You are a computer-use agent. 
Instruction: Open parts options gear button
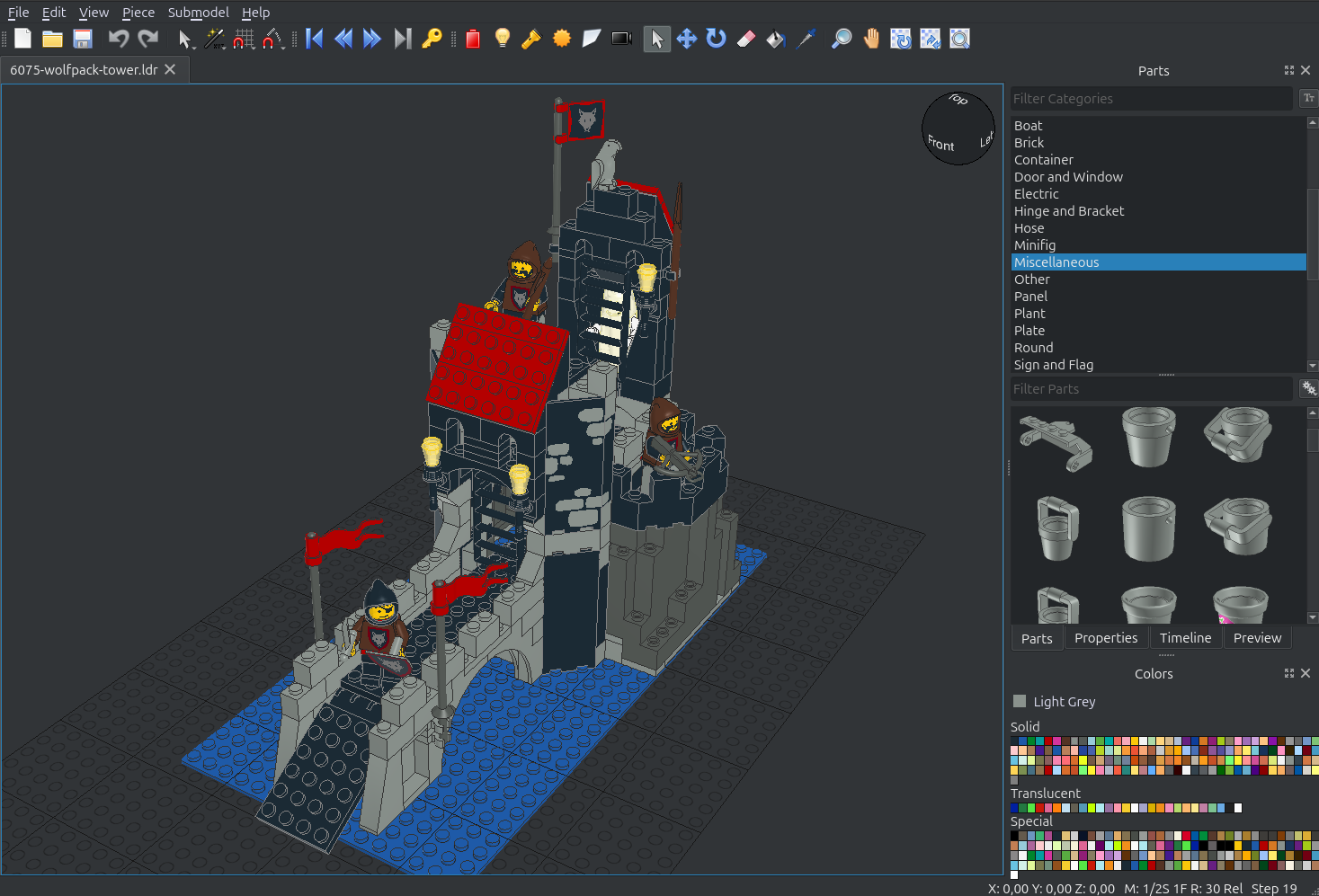pos(1308,388)
